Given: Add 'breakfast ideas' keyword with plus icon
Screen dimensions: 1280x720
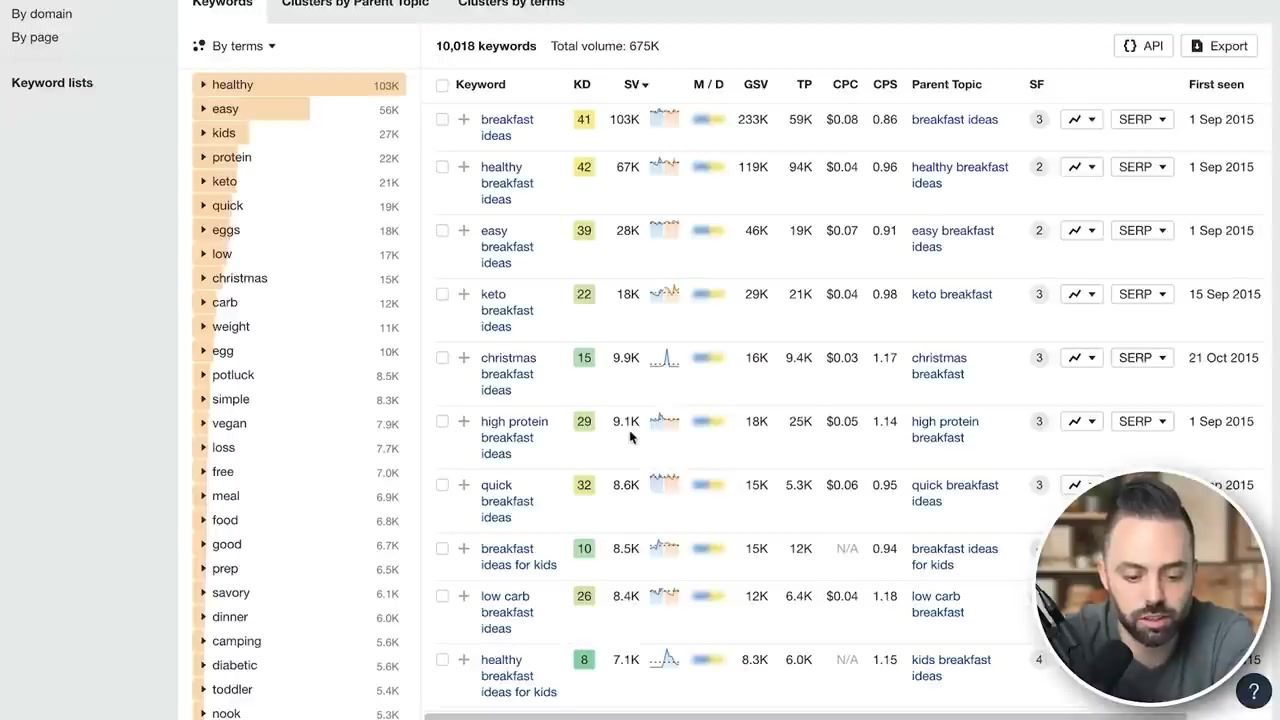Looking at the screenshot, I should [x=464, y=119].
